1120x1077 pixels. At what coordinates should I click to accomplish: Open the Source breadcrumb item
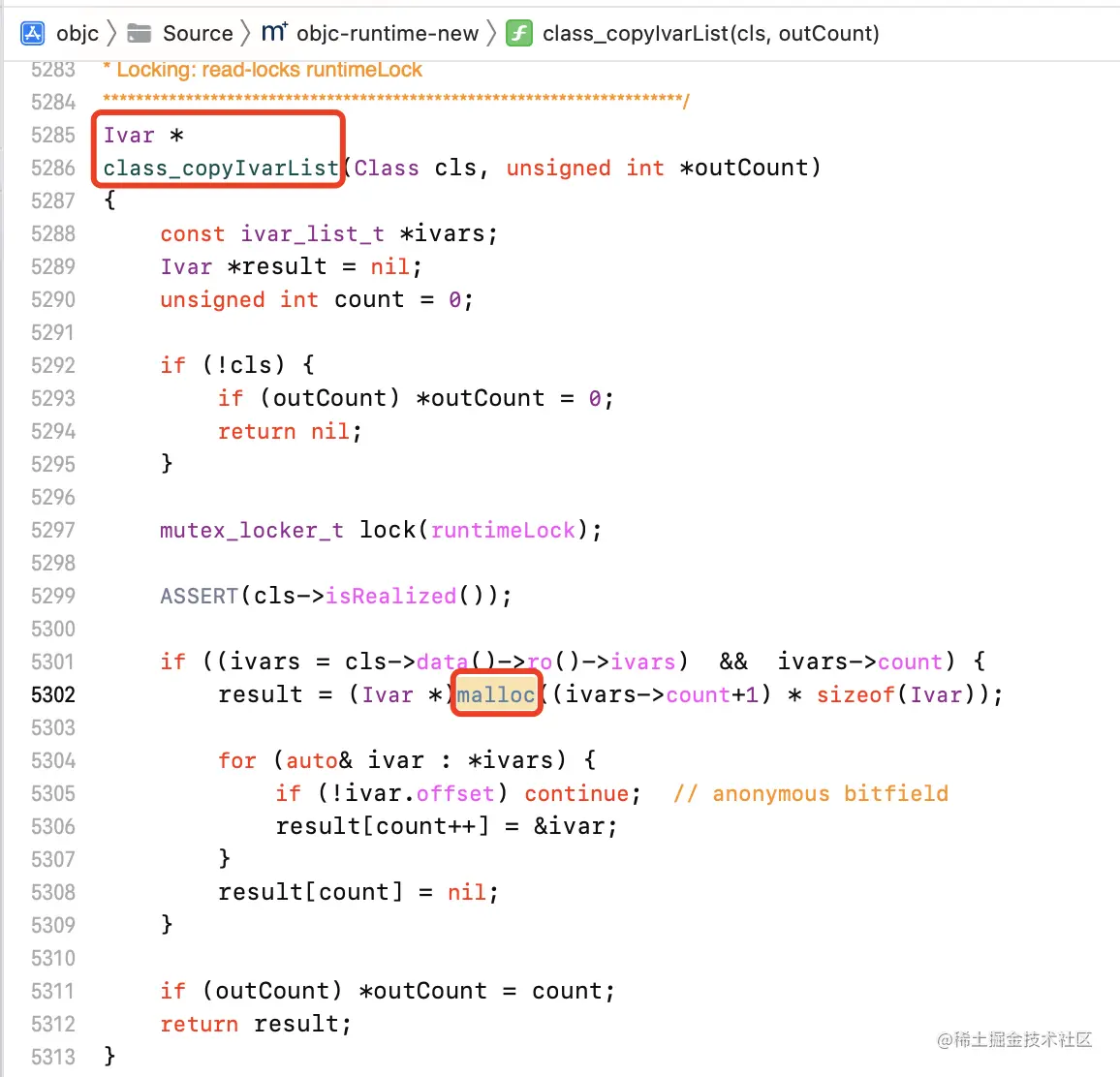point(198,33)
